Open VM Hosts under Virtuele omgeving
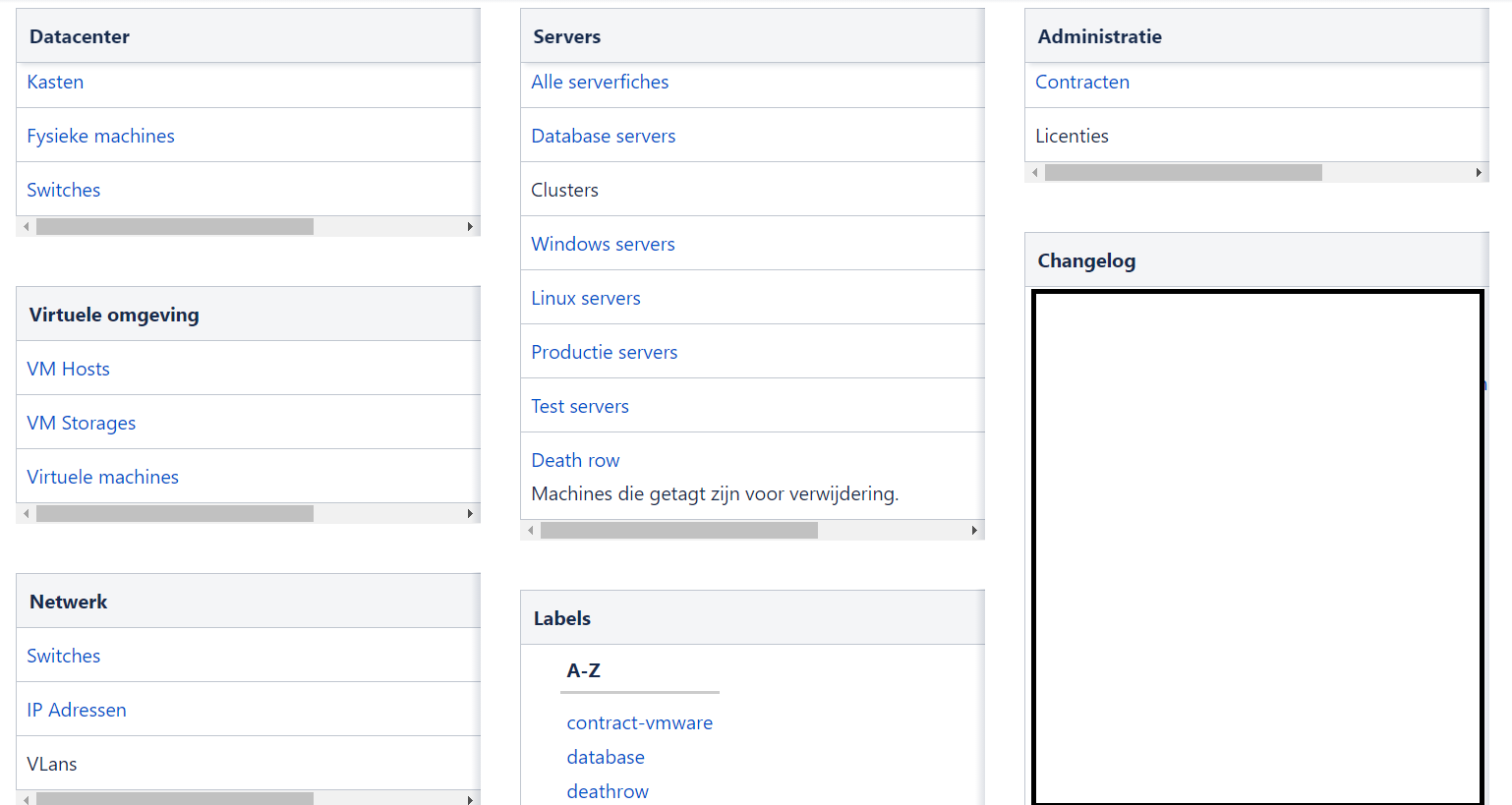The height and width of the screenshot is (805, 1512). pos(68,368)
